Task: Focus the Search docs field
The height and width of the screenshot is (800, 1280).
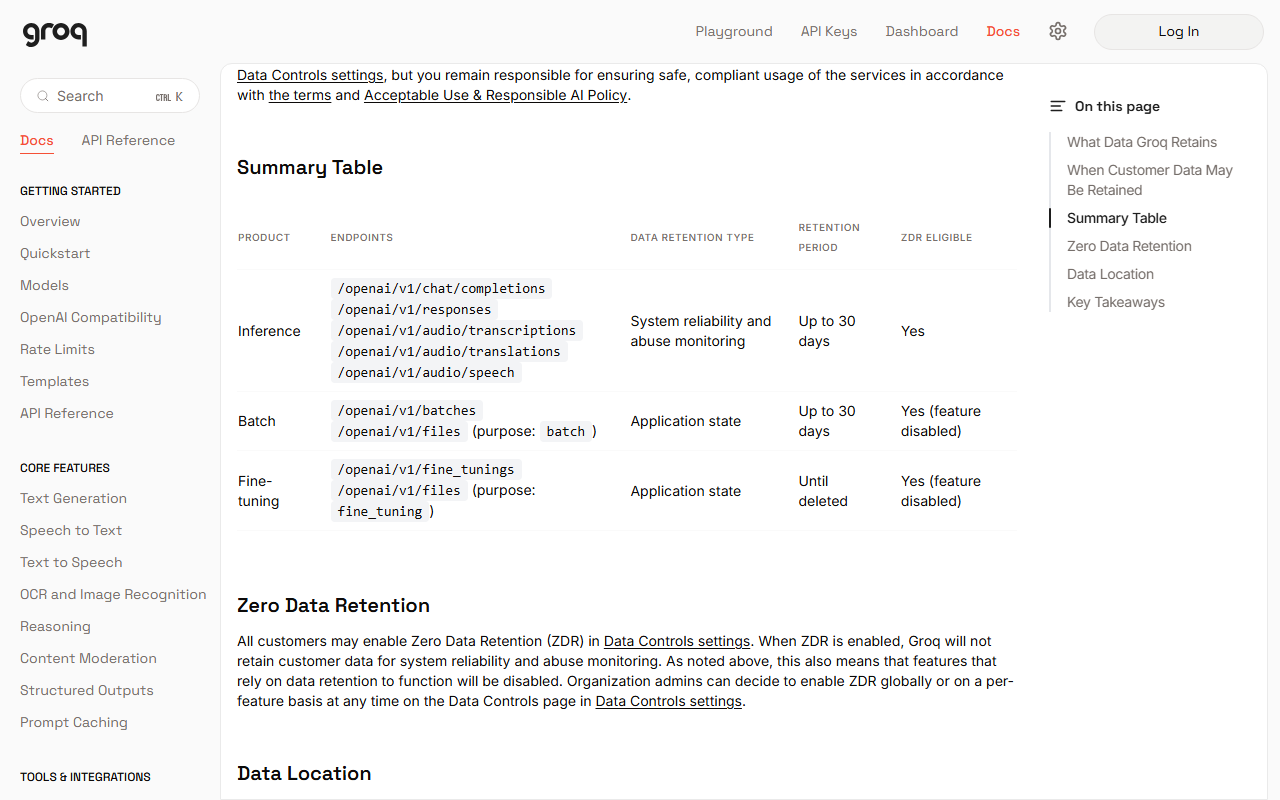Action: pos(110,96)
